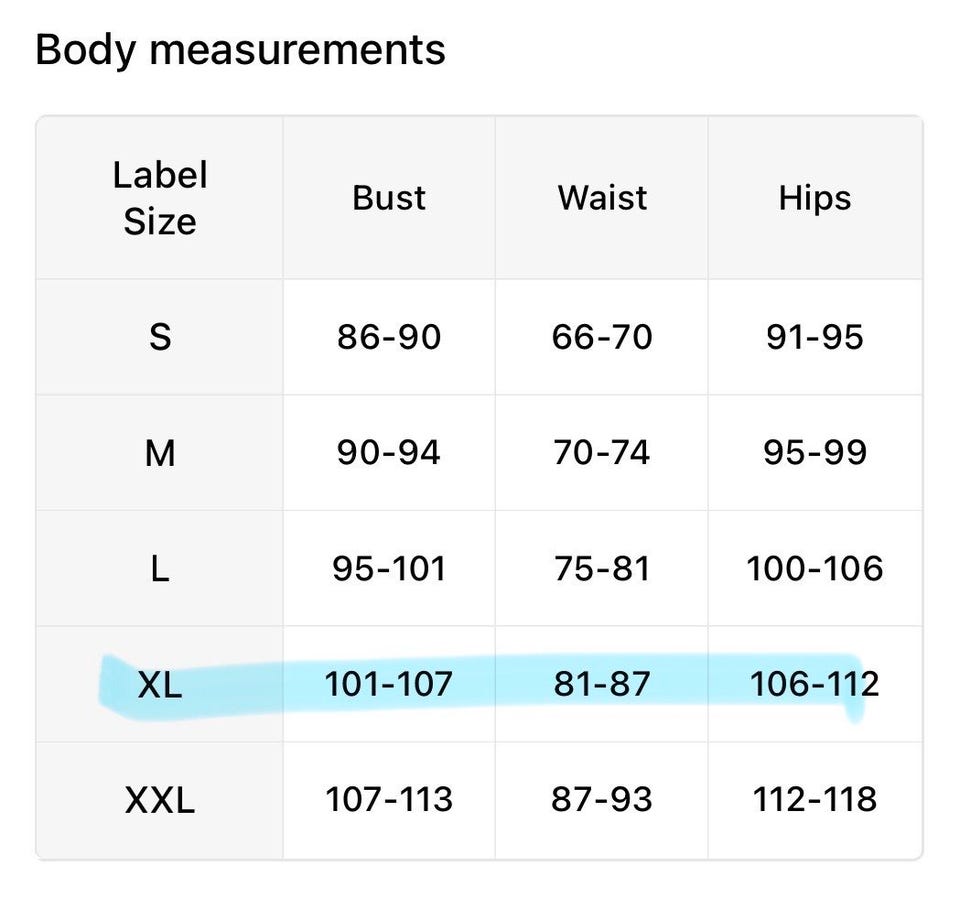Click the Hips column header
960x898 pixels.
click(x=815, y=199)
